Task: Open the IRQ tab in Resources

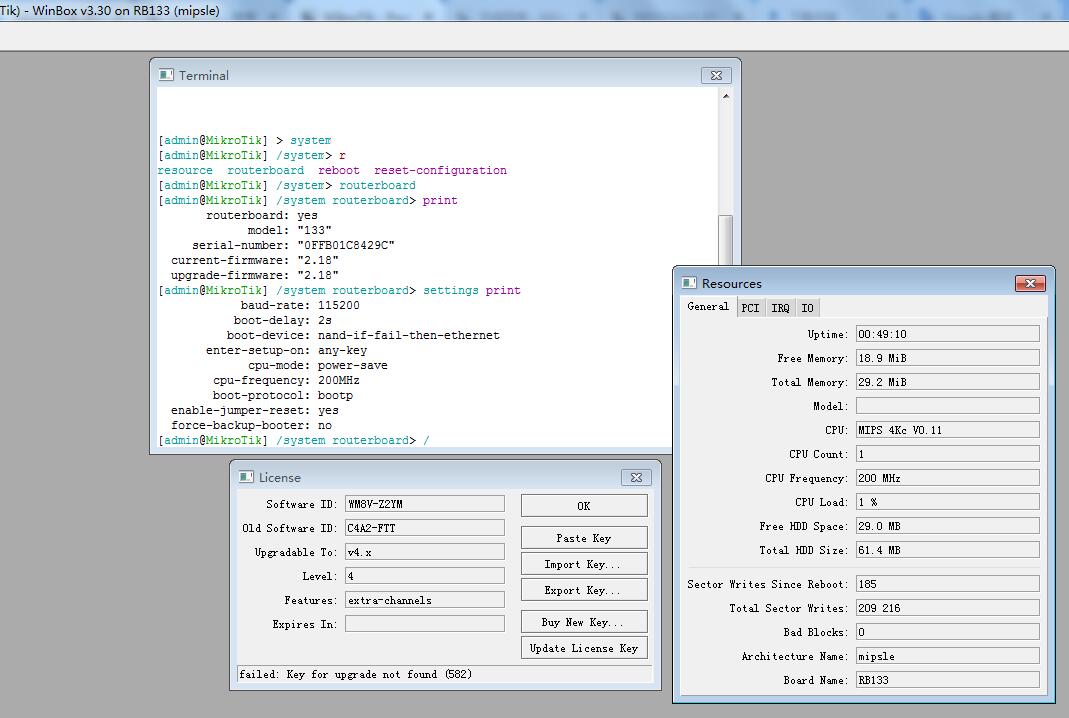Action: 780,308
